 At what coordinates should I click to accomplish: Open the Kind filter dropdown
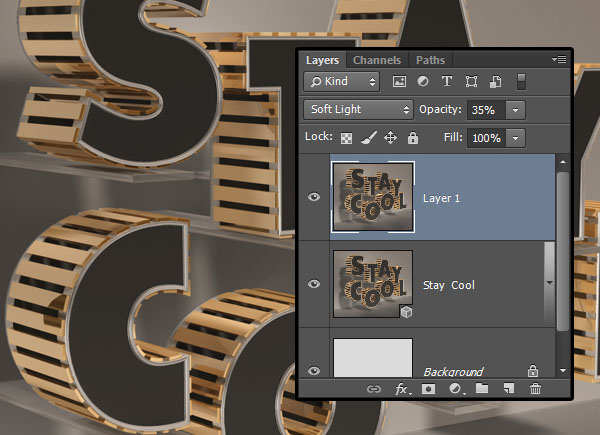[x=342, y=81]
